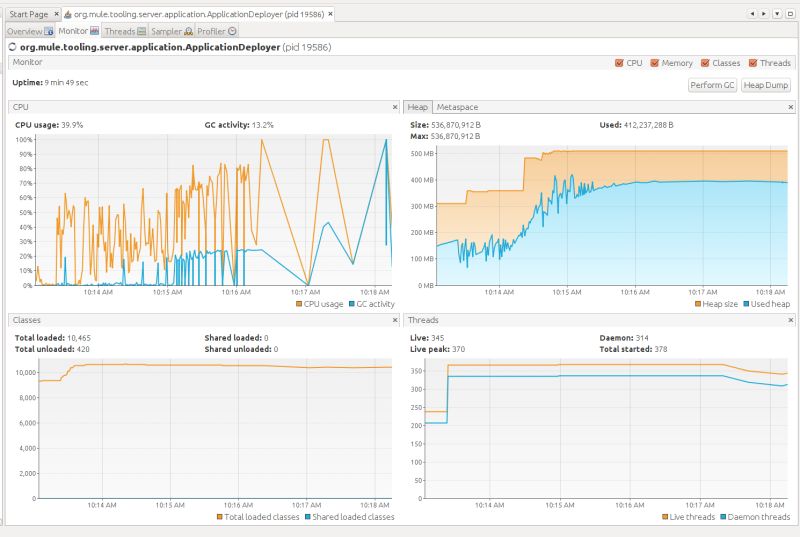Click the refresh icon beside the application title

pos(12,47)
